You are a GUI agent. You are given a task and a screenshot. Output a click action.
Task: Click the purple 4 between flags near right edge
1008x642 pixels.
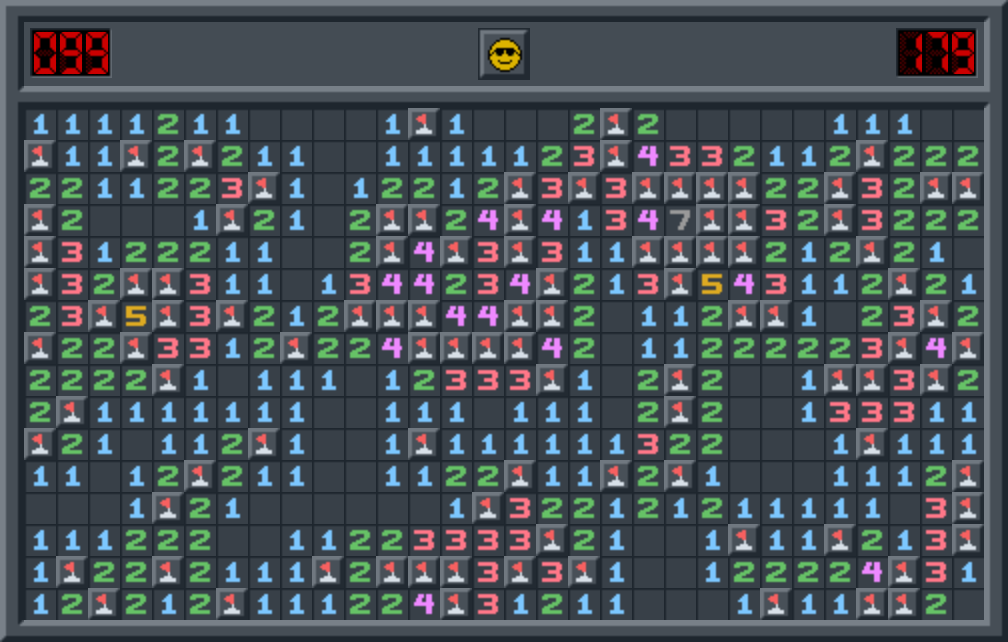coord(936,348)
